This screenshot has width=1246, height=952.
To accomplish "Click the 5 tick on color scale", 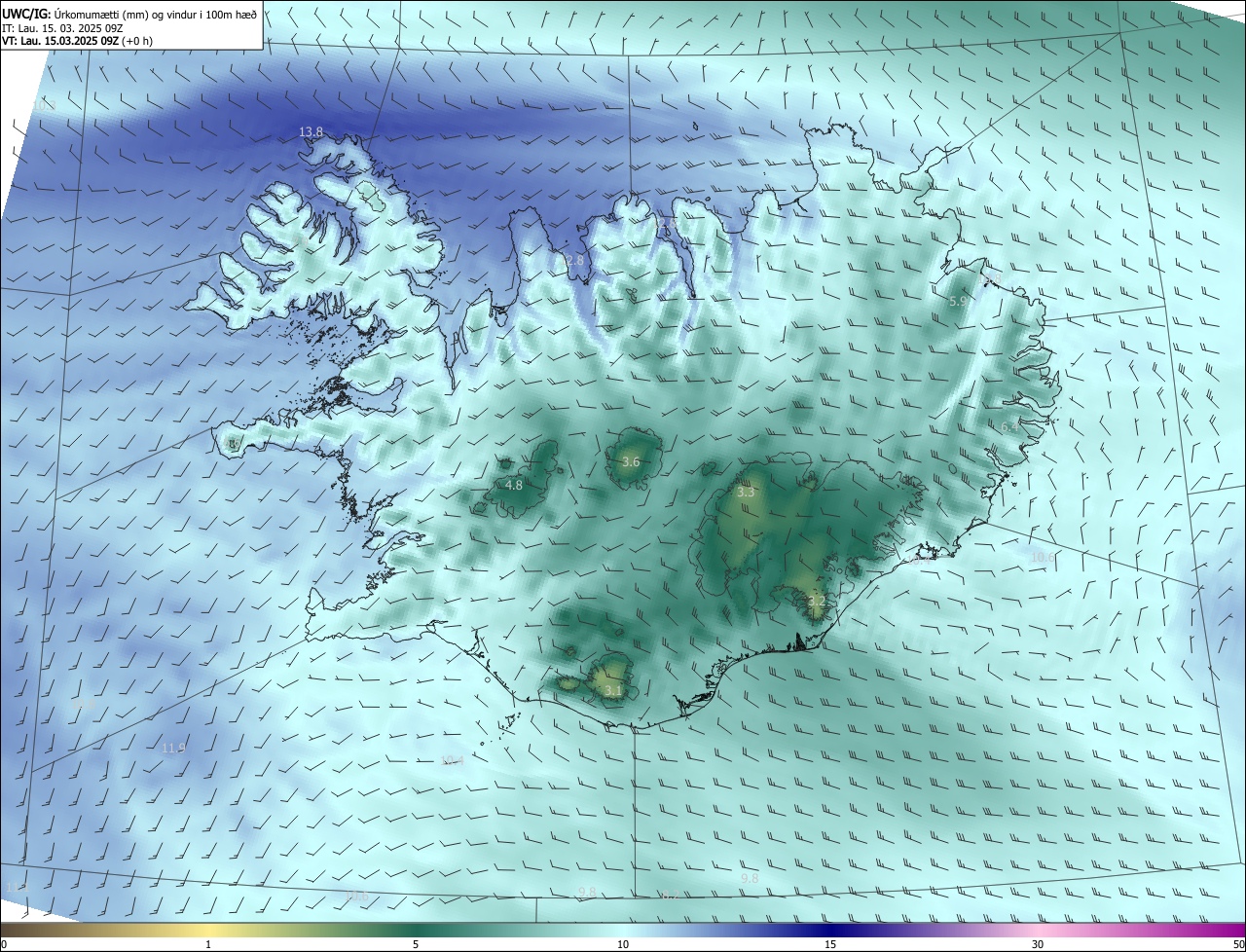I will [x=416, y=944].
